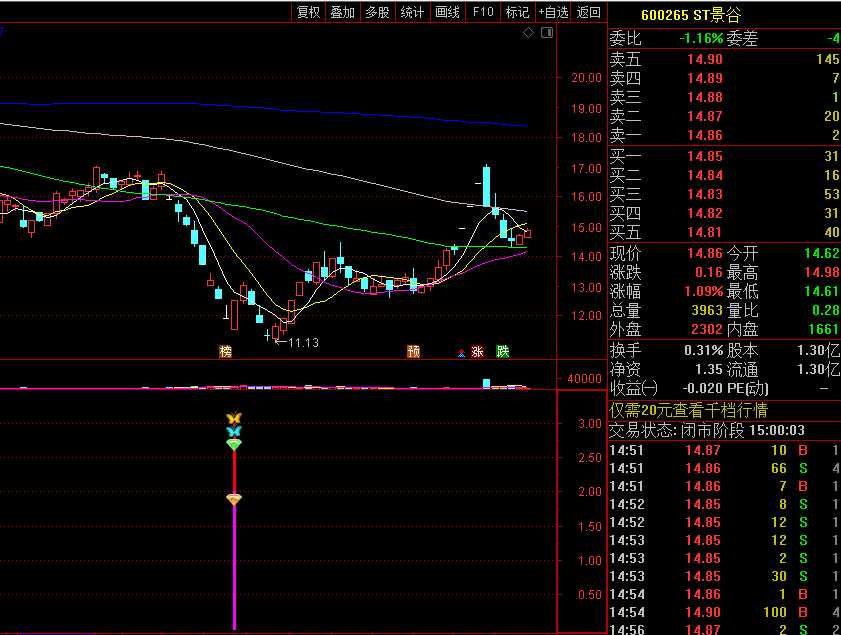
Task: Click the 复权 toolbar button
Action: coord(308,12)
